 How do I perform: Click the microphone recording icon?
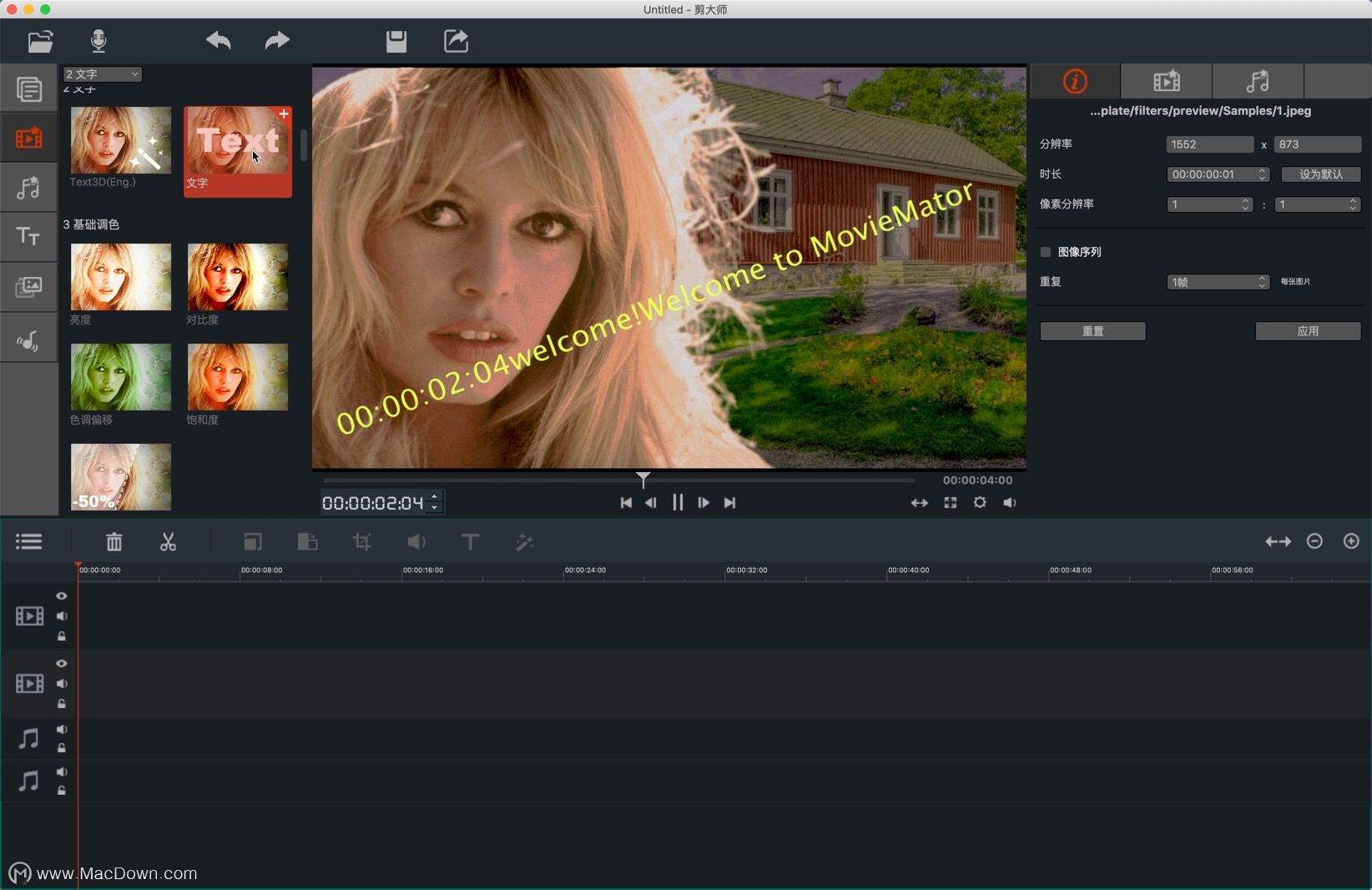(x=99, y=41)
